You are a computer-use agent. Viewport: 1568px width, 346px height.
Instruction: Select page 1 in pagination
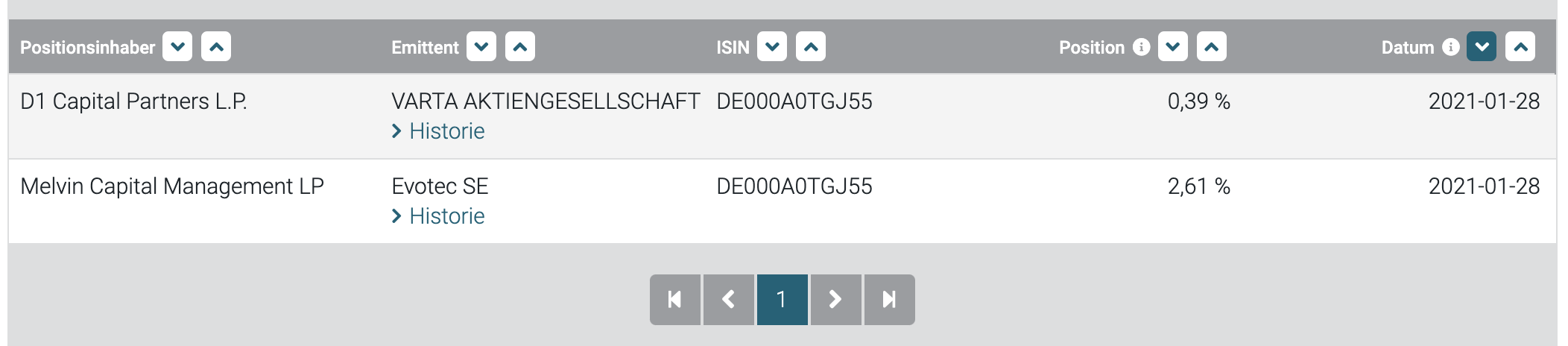[x=782, y=300]
